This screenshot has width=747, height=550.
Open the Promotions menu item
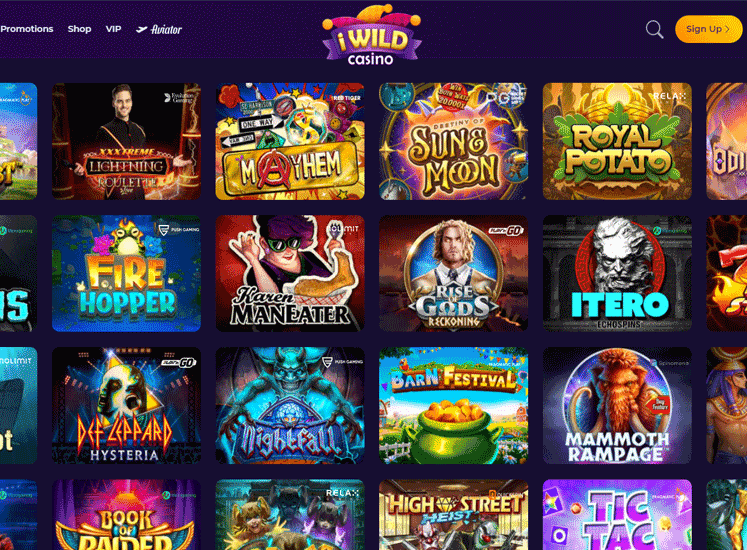(27, 29)
